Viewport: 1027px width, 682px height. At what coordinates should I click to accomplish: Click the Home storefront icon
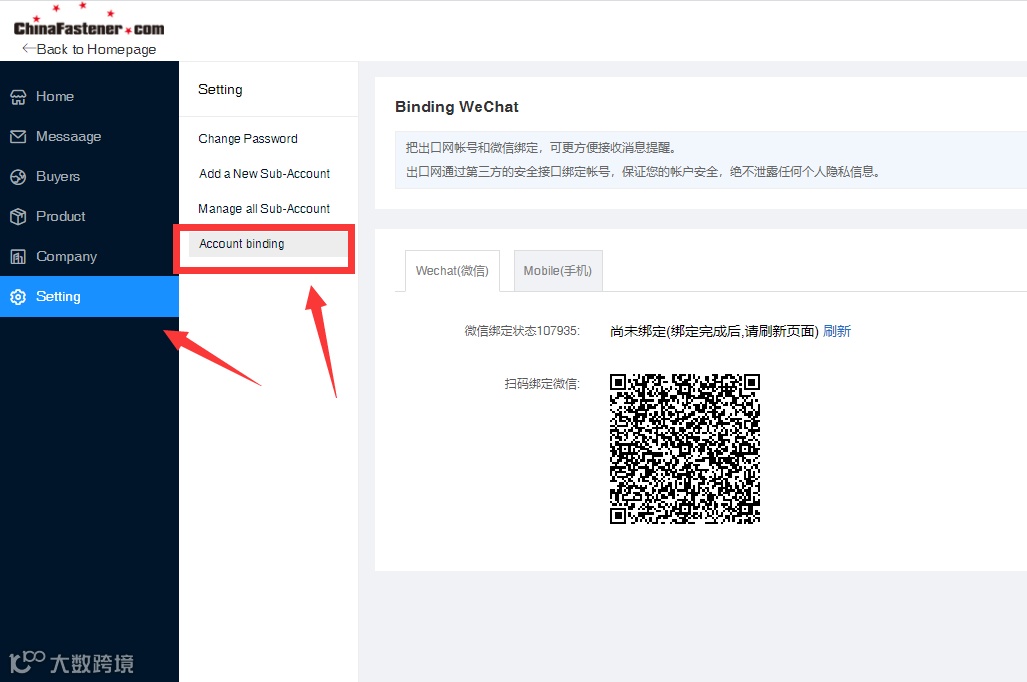[x=18, y=97]
